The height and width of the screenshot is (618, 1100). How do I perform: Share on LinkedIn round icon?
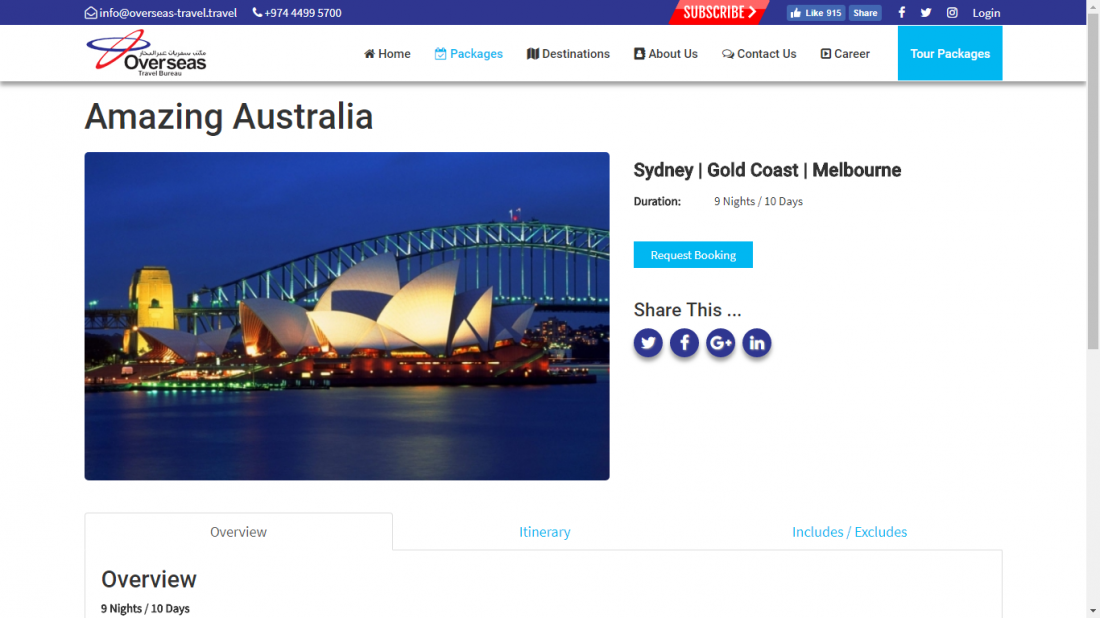click(x=756, y=342)
